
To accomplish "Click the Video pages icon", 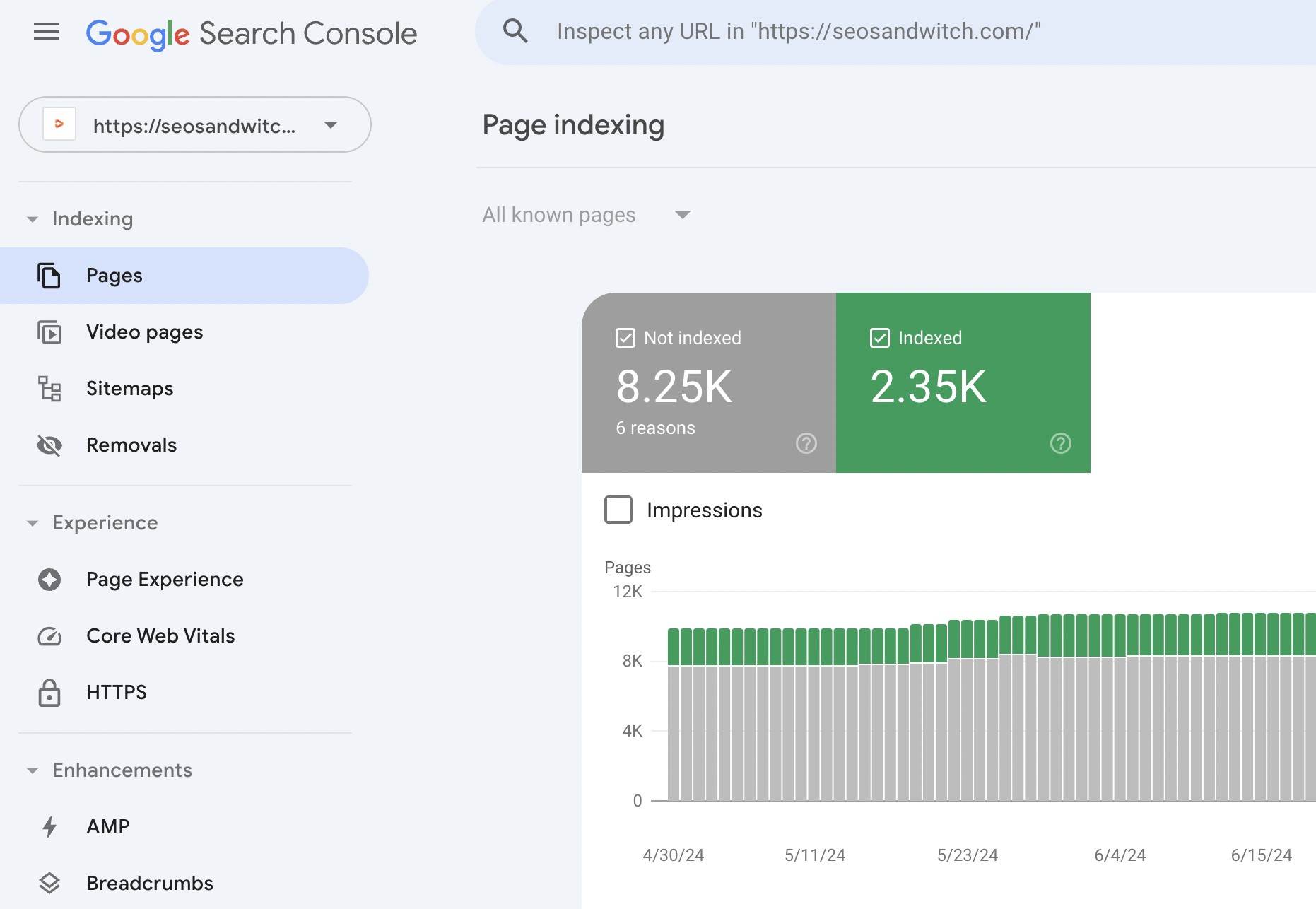I will (x=49, y=332).
